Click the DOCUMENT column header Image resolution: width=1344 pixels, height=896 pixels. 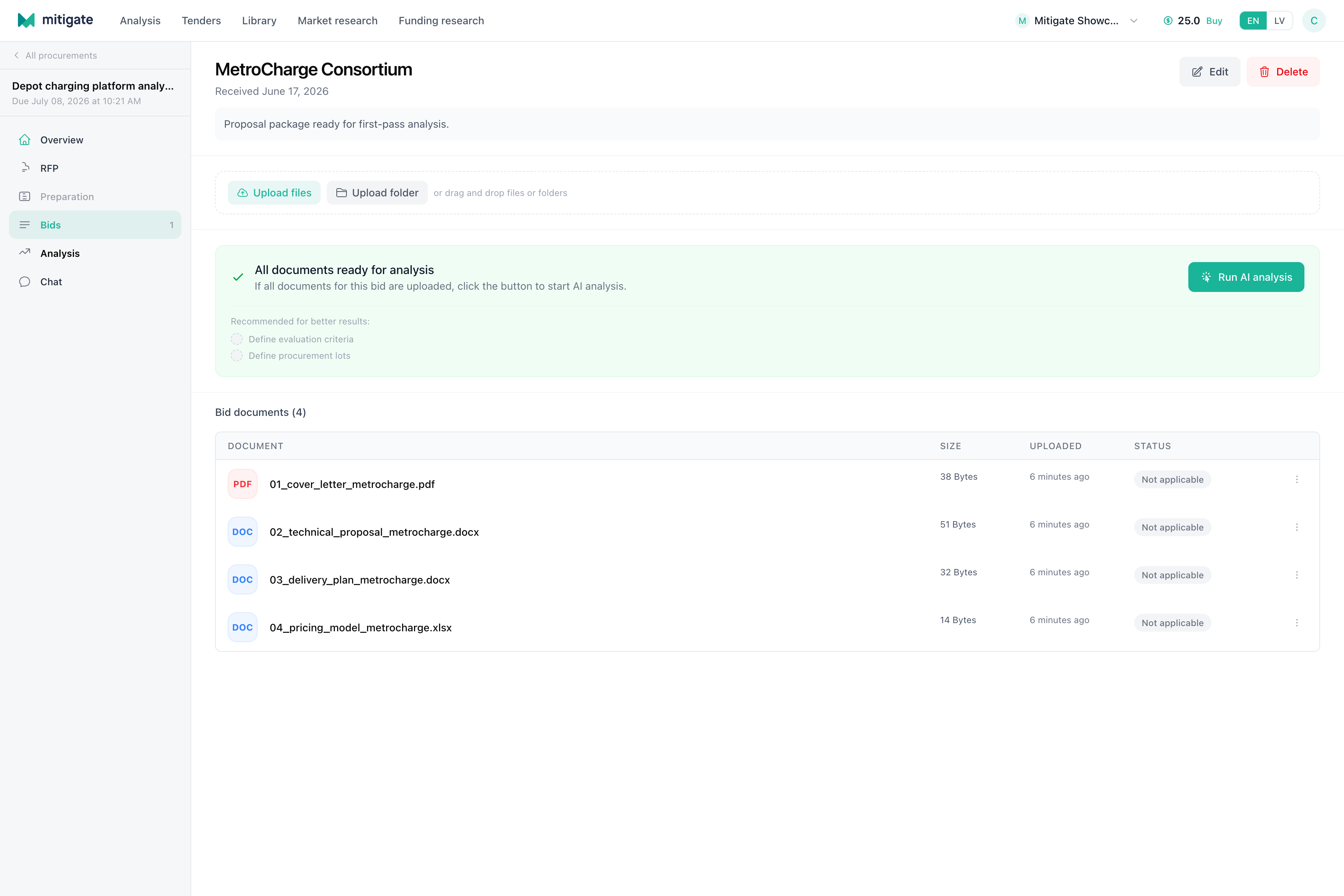coord(255,446)
